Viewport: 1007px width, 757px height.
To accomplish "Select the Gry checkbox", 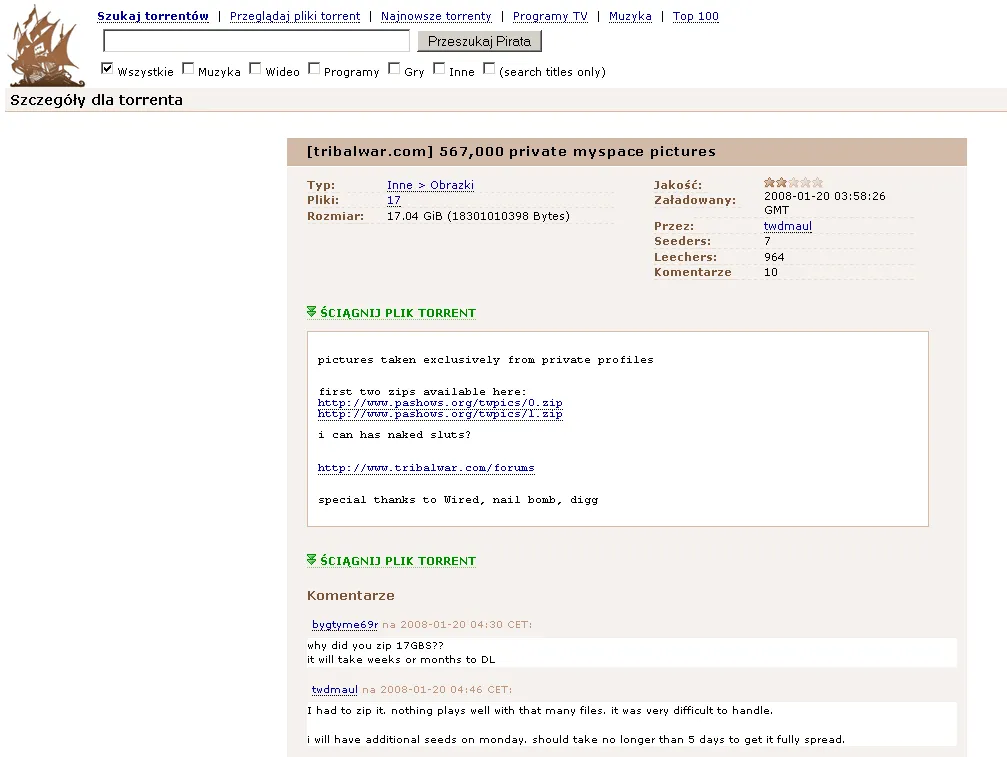I will point(394,69).
